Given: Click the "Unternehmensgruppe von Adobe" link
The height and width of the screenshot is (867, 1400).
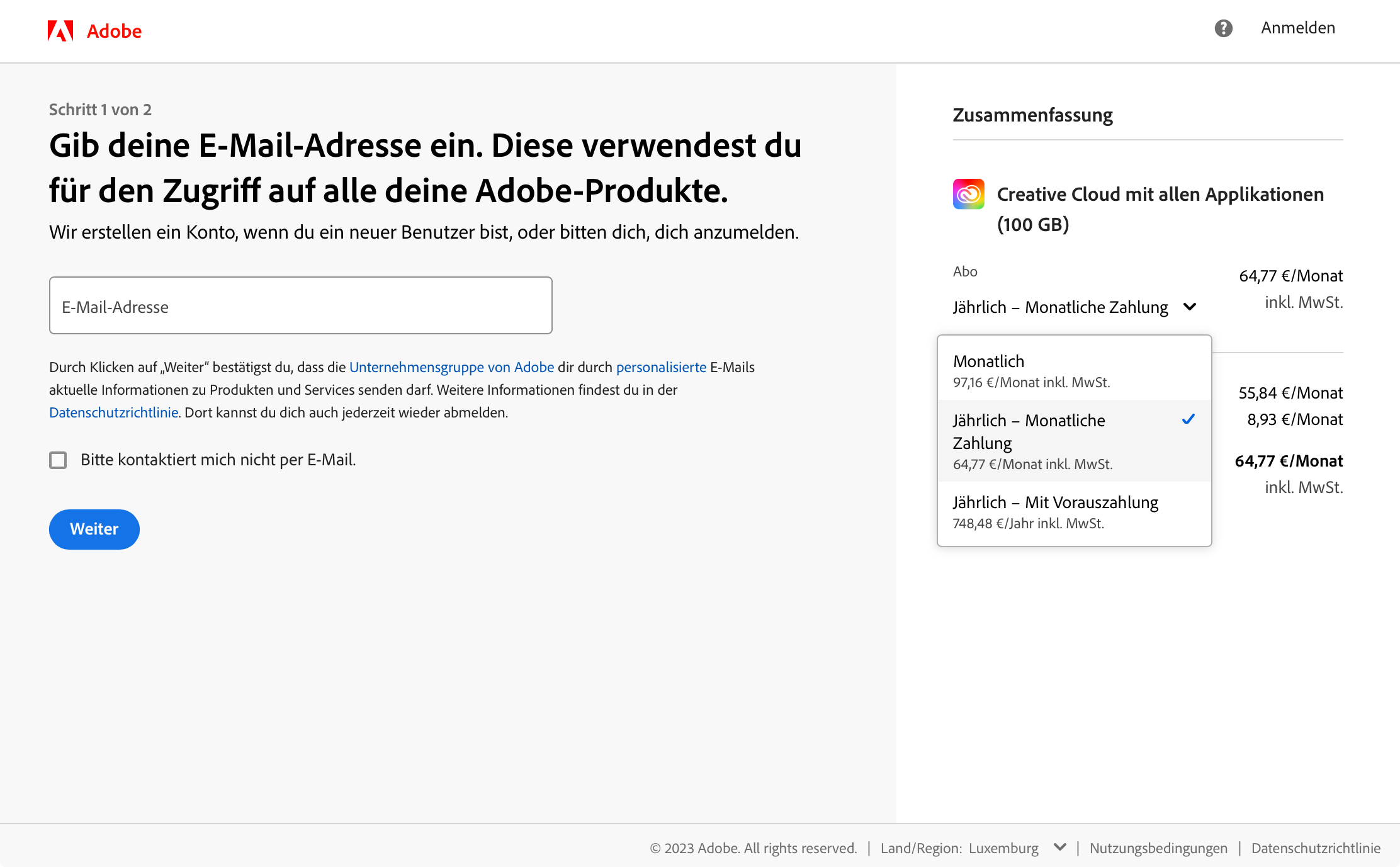Looking at the screenshot, I should (452, 367).
